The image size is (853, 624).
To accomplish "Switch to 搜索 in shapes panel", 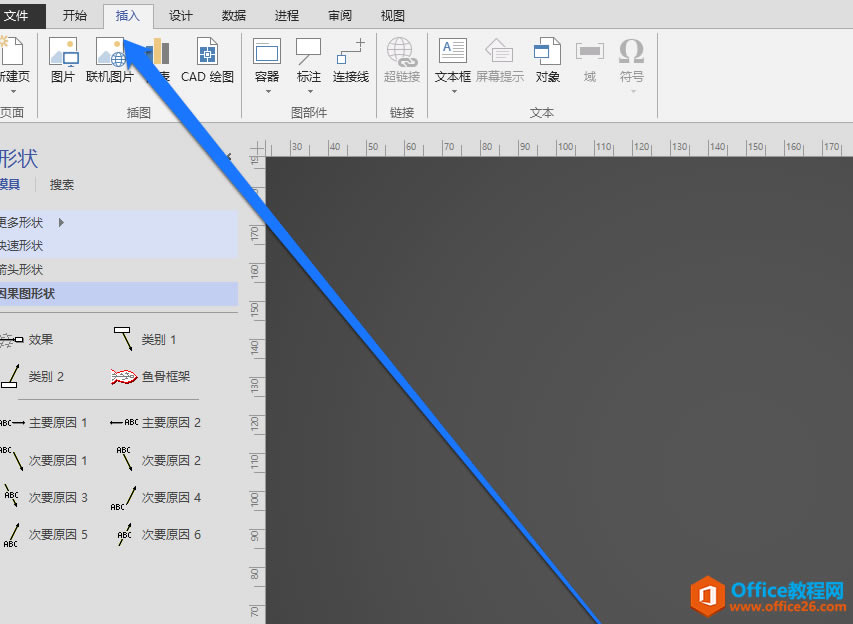I will (62, 185).
